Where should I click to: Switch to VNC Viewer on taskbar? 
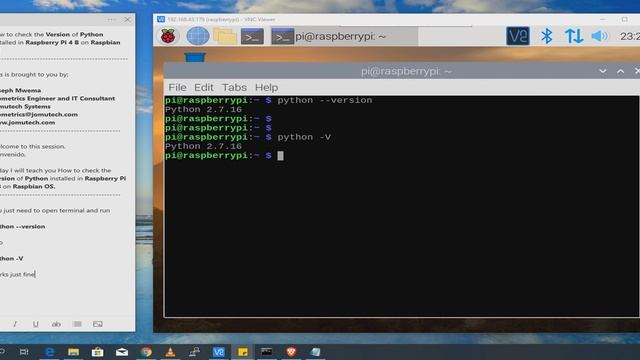(x=219, y=352)
